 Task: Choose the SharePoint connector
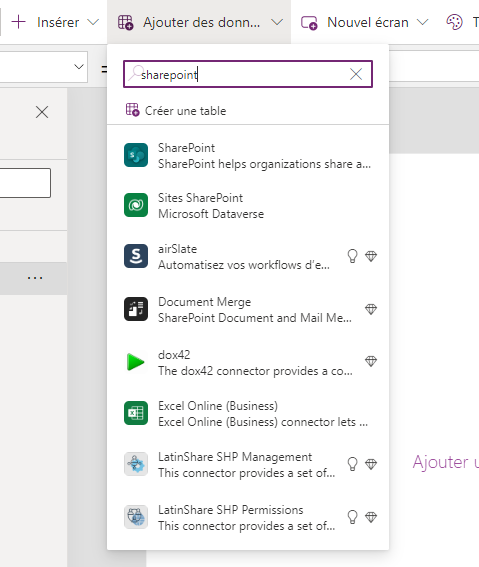[248, 156]
